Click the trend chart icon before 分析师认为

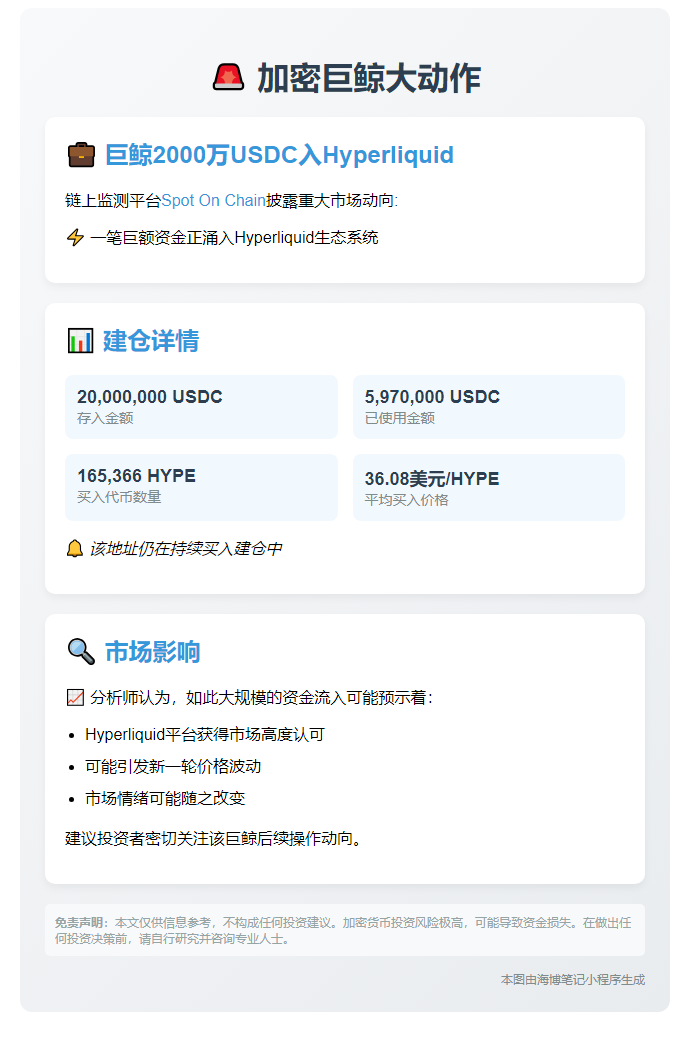click(x=75, y=698)
